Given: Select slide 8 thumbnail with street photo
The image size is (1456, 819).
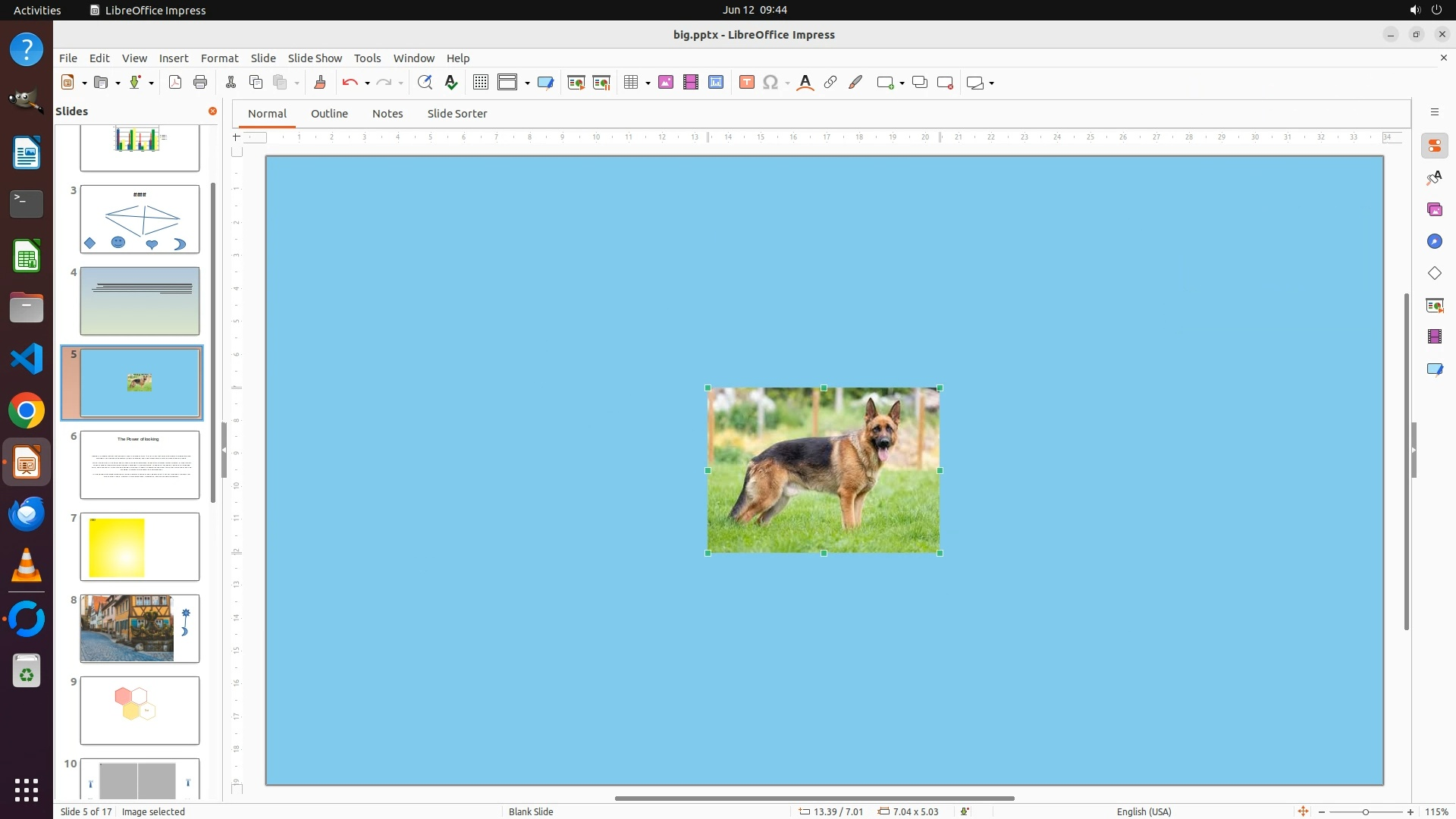Looking at the screenshot, I should (x=140, y=628).
